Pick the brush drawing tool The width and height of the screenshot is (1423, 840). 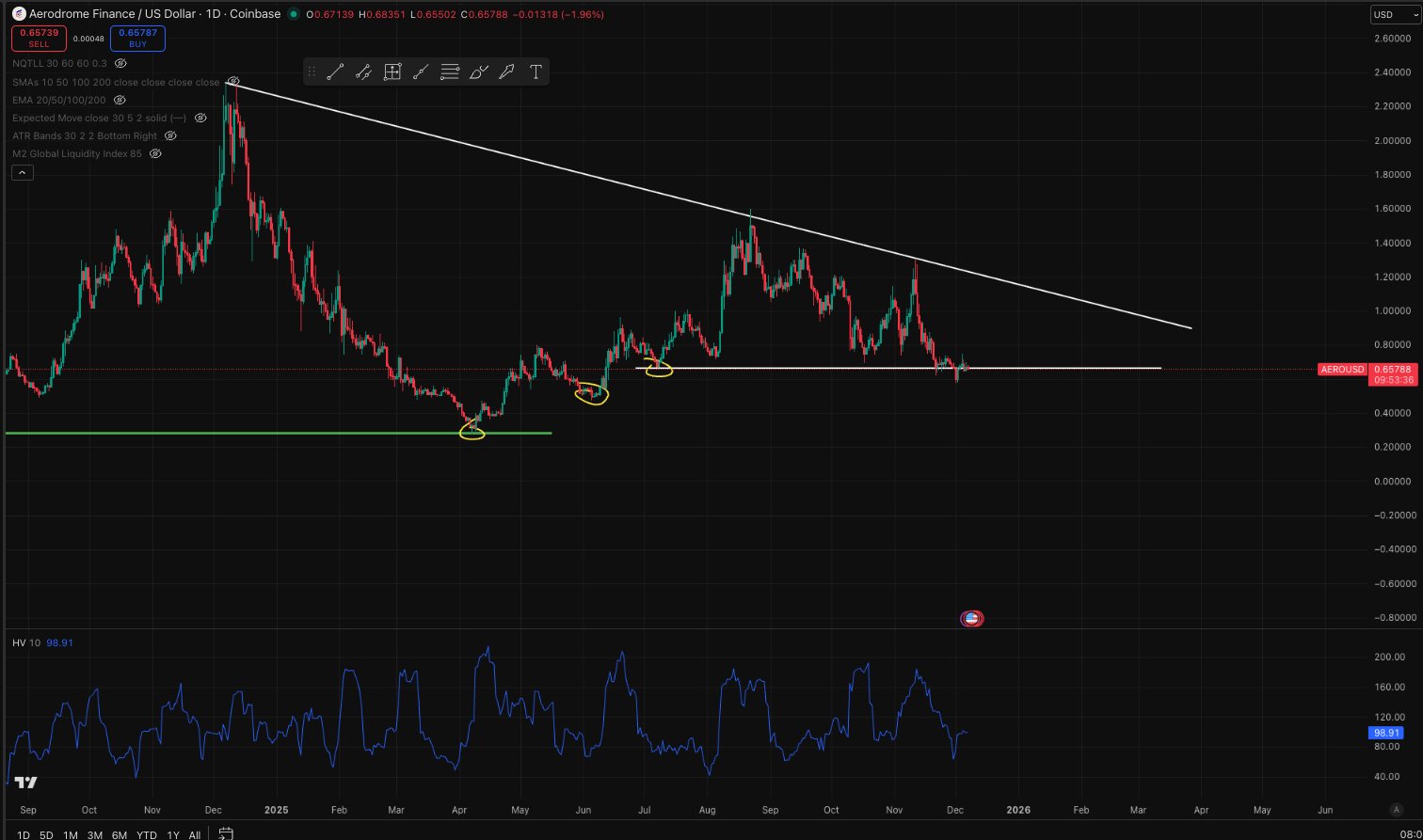tap(478, 71)
